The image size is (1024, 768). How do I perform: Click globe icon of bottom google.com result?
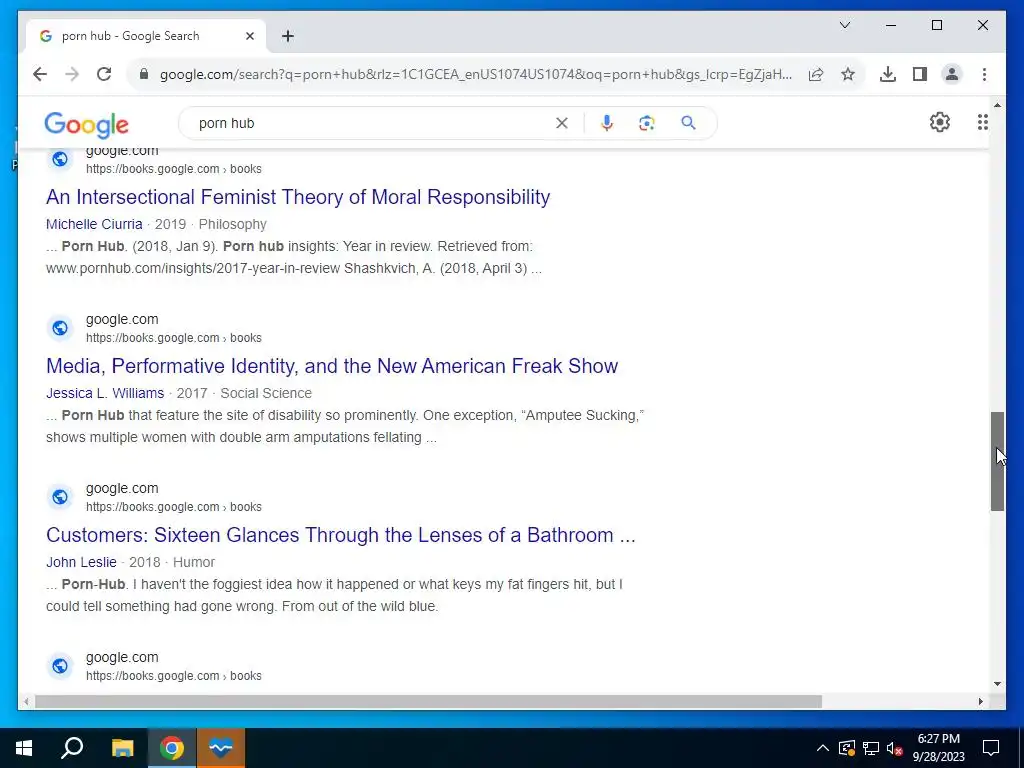coord(60,666)
